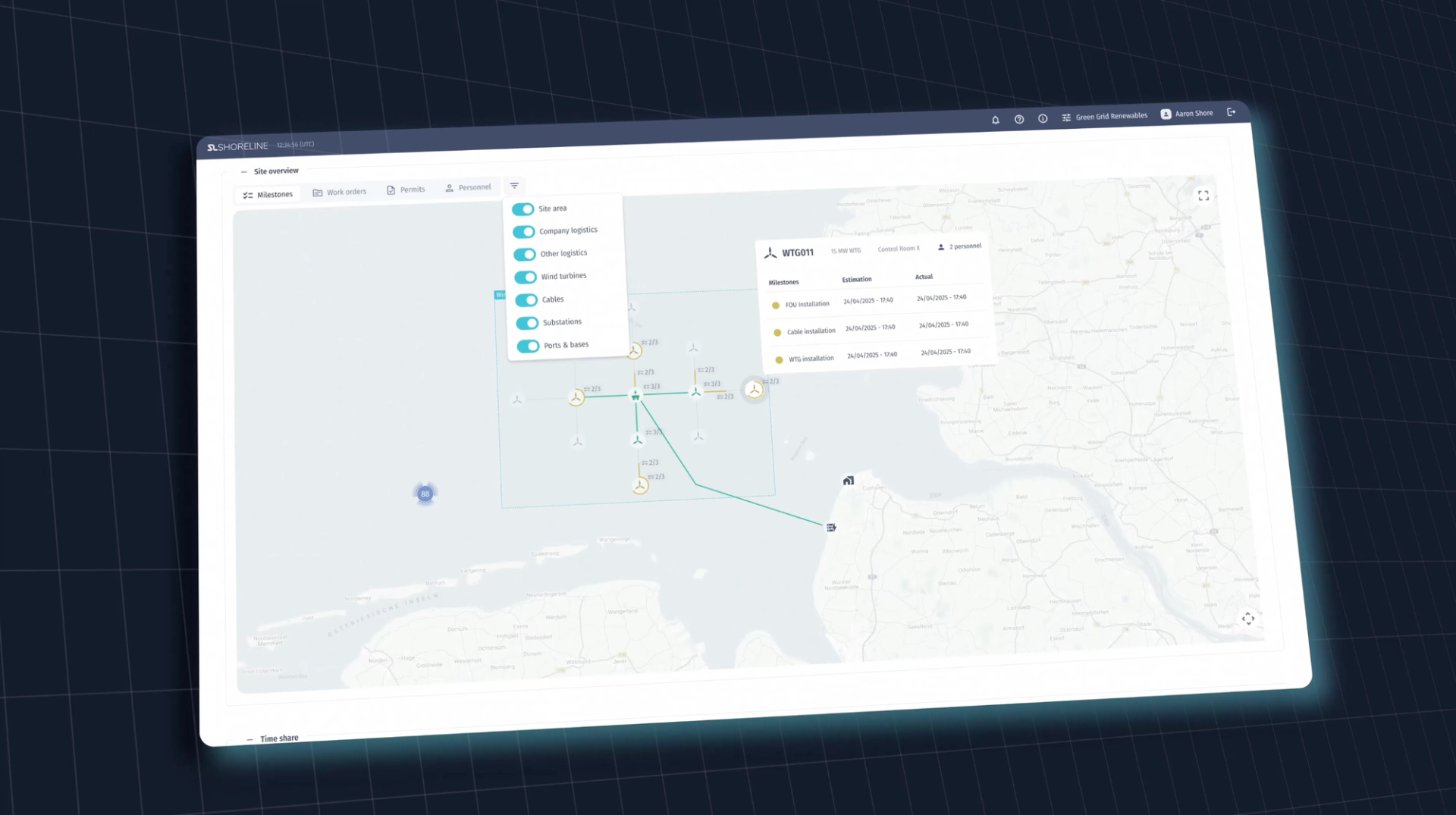Image resolution: width=1456 pixels, height=815 pixels.
Task: Toggle the Site area layer off
Action: 522,209
